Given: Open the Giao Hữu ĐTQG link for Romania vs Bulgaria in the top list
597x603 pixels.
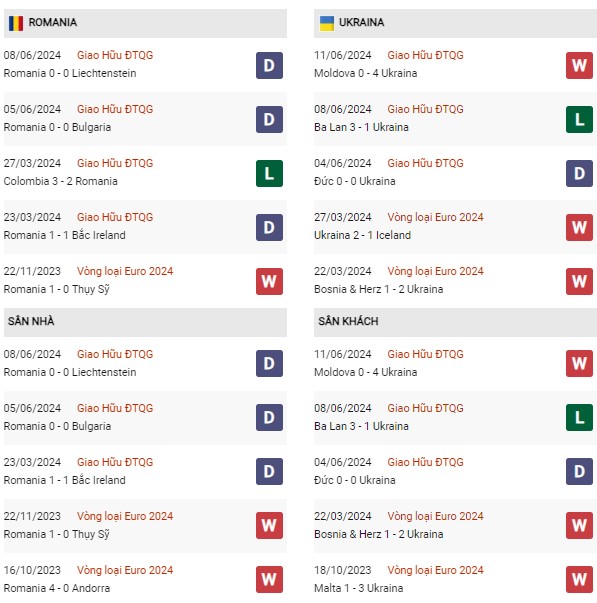Looking at the screenshot, I should coord(115,109).
